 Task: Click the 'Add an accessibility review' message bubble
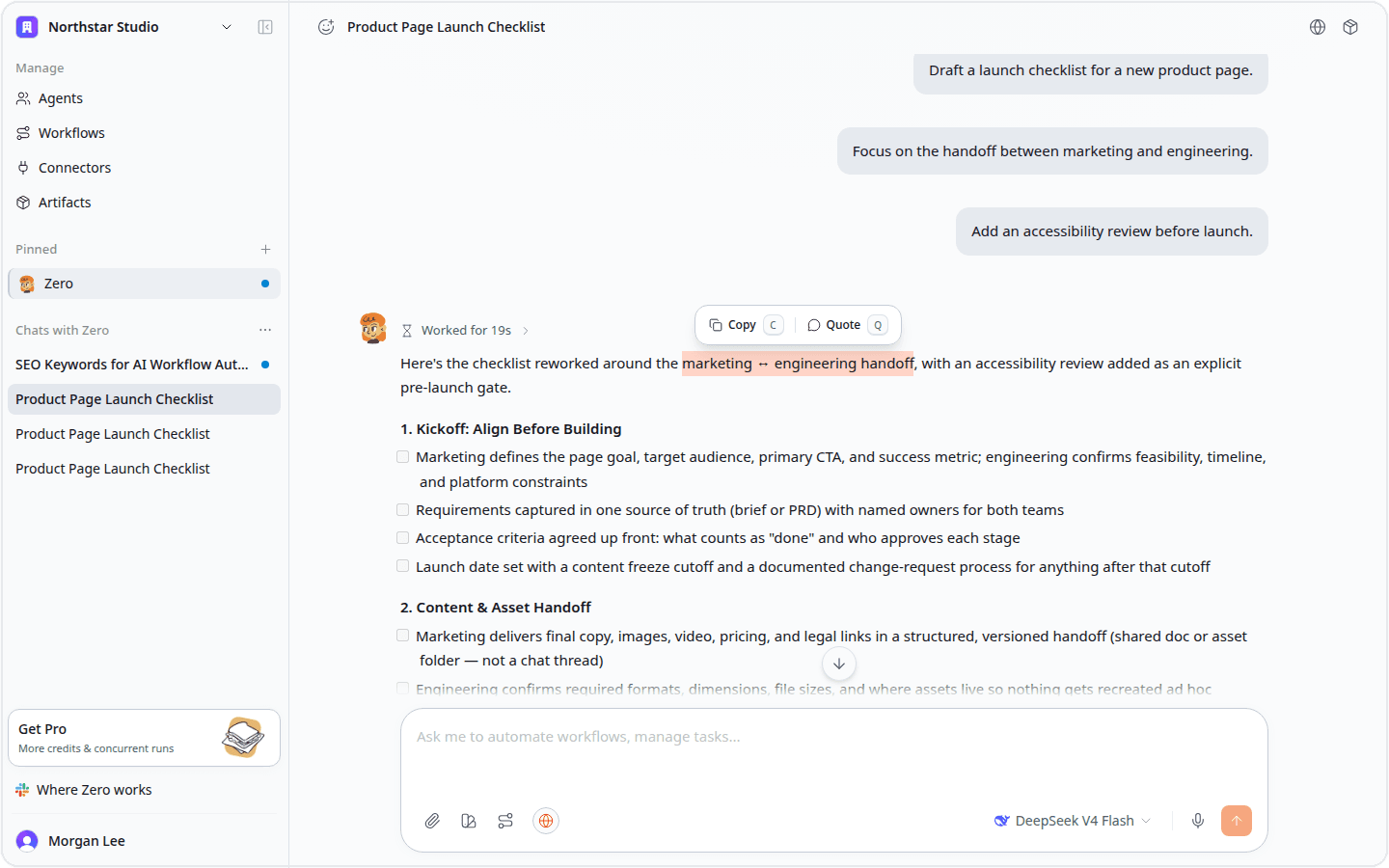point(1112,231)
